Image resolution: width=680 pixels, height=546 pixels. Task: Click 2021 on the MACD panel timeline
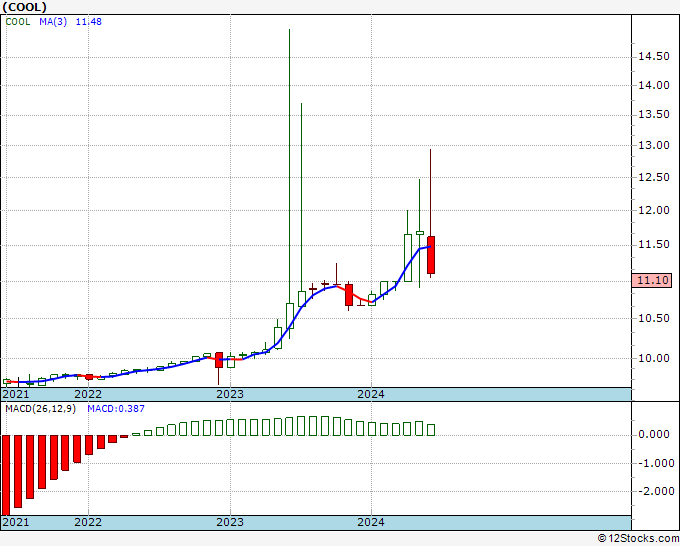click(x=16, y=522)
